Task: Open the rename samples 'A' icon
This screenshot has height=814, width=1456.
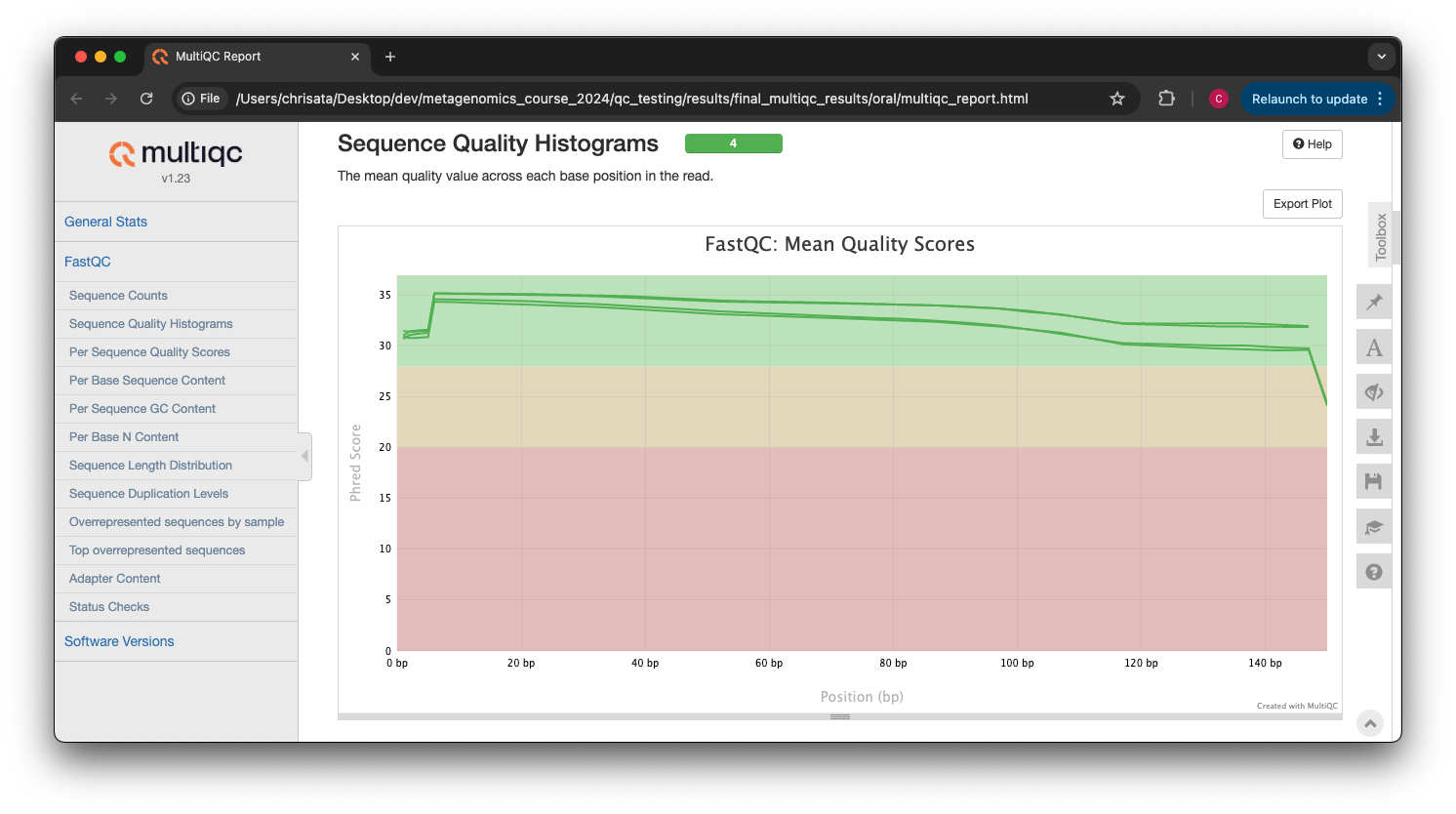Action: coord(1374,347)
